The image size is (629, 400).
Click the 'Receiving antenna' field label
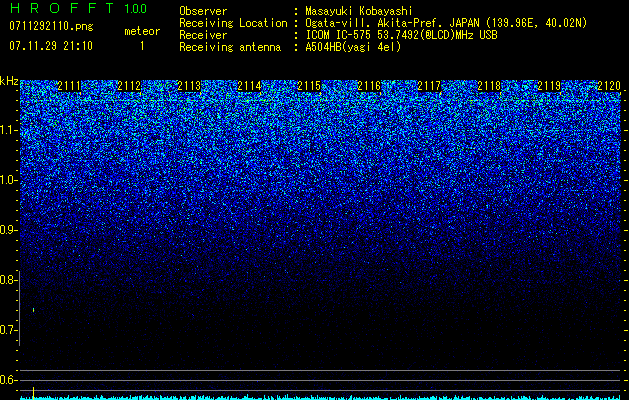pyautogui.click(x=230, y=47)
